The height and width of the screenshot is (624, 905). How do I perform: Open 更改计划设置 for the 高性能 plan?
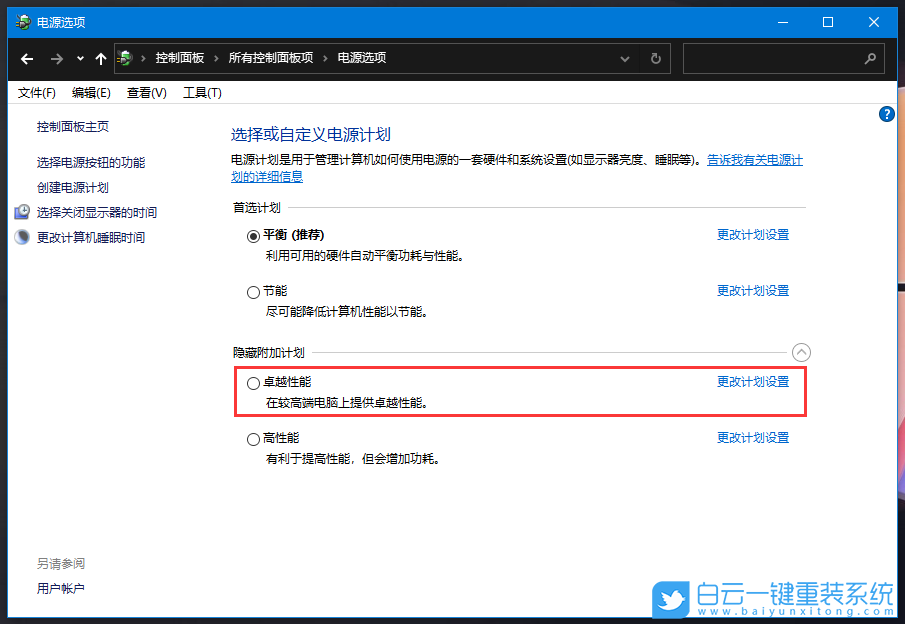[752, 437]
